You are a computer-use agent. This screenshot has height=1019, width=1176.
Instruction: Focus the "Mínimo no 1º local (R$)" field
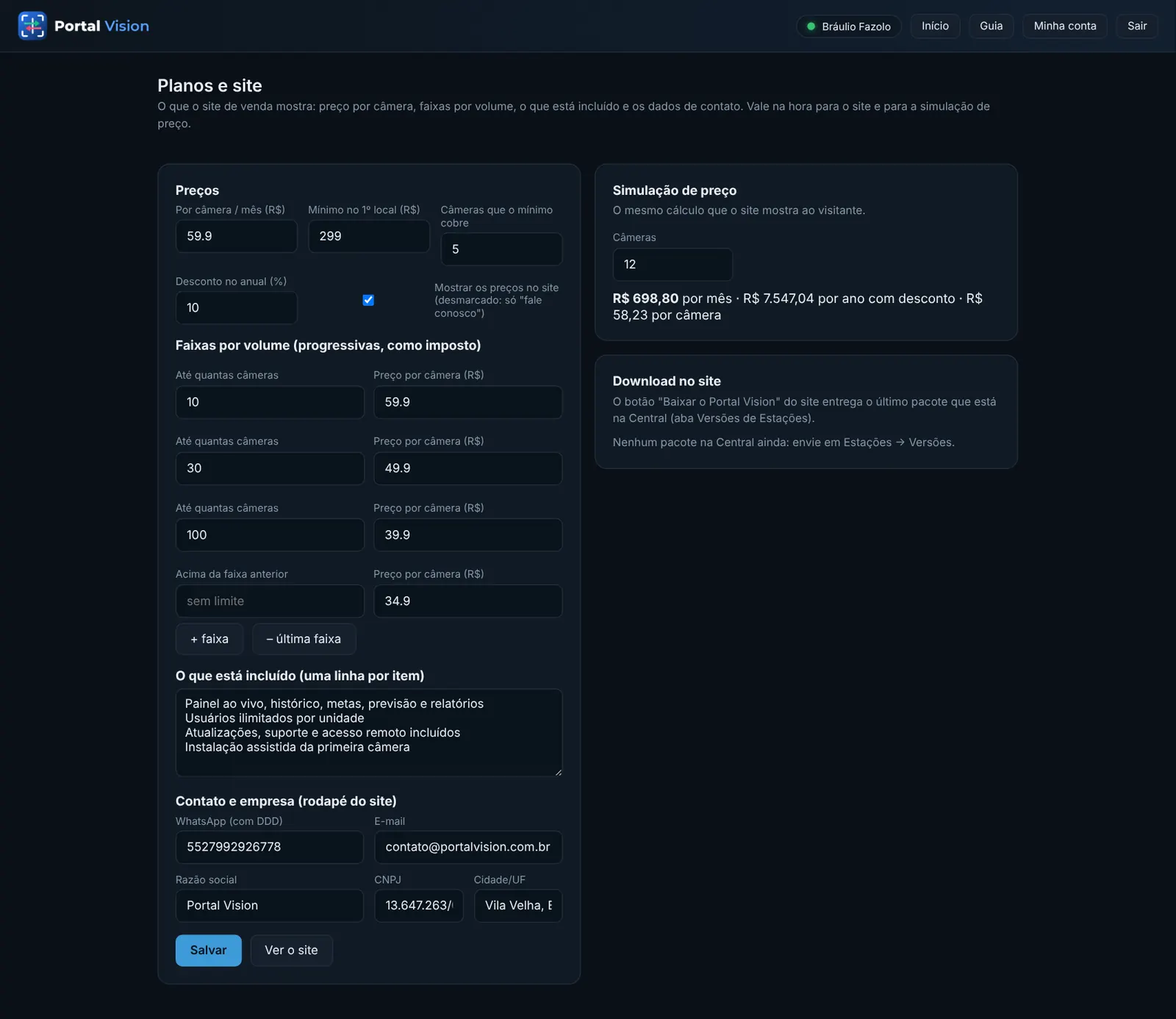[x=369, y=236]
